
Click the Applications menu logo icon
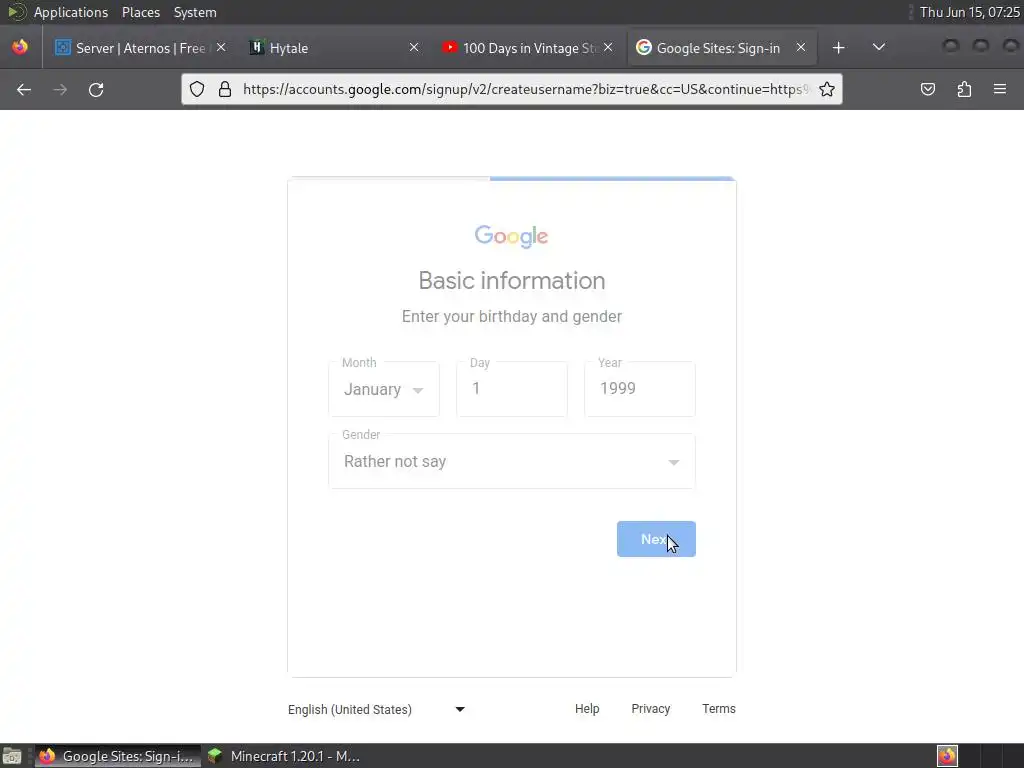[16, 12]
